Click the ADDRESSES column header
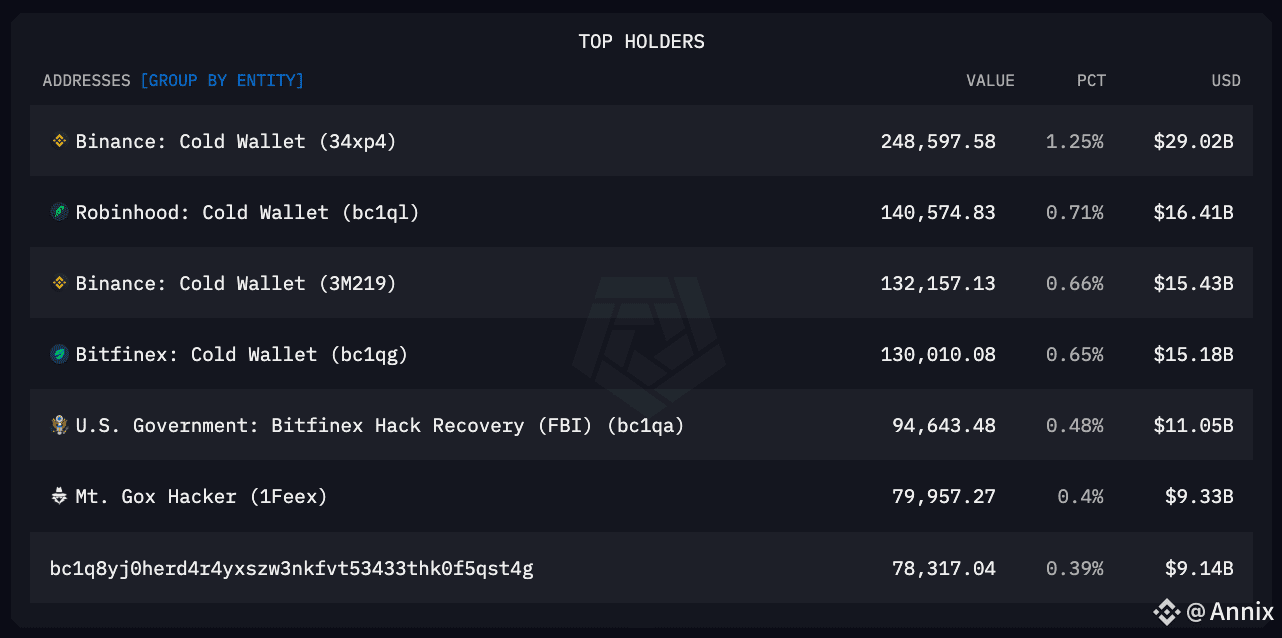The width and height of the screenshot is (1282, 638). (x=86, y=80)
